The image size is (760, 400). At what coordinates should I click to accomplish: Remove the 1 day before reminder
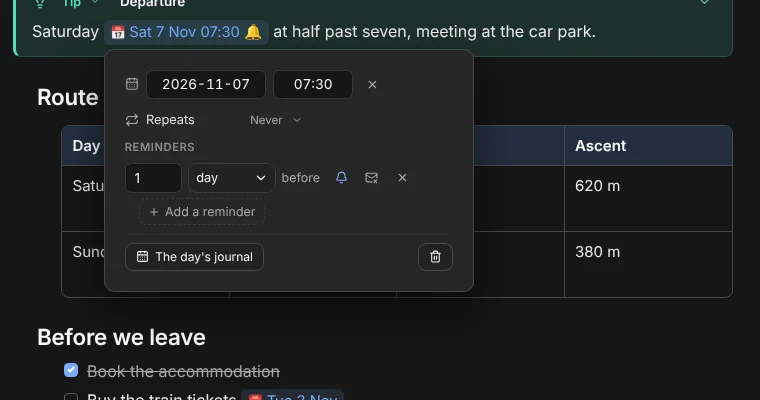[x=402, y=177]
